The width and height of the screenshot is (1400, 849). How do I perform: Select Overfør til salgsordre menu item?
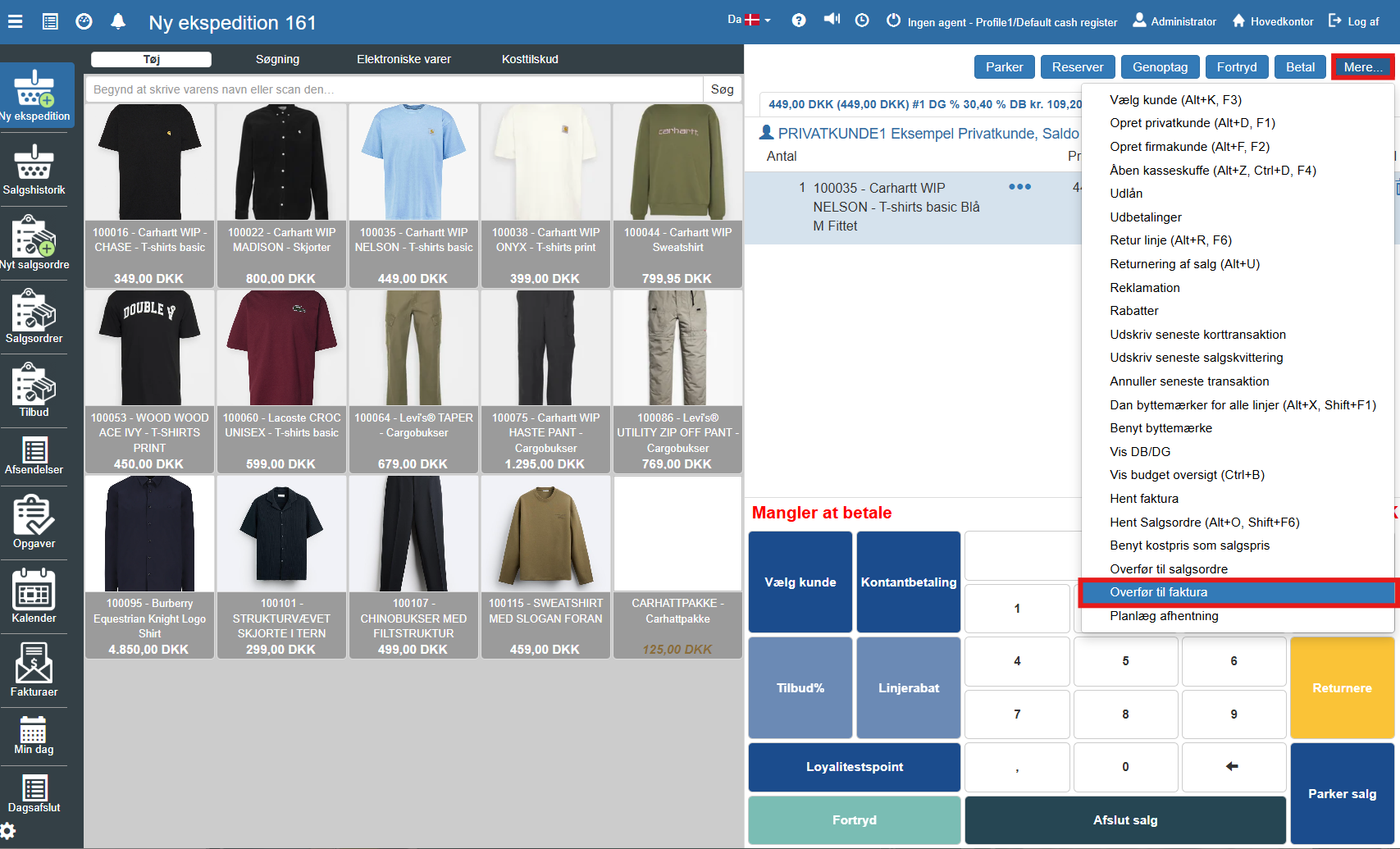(1238, 569)
